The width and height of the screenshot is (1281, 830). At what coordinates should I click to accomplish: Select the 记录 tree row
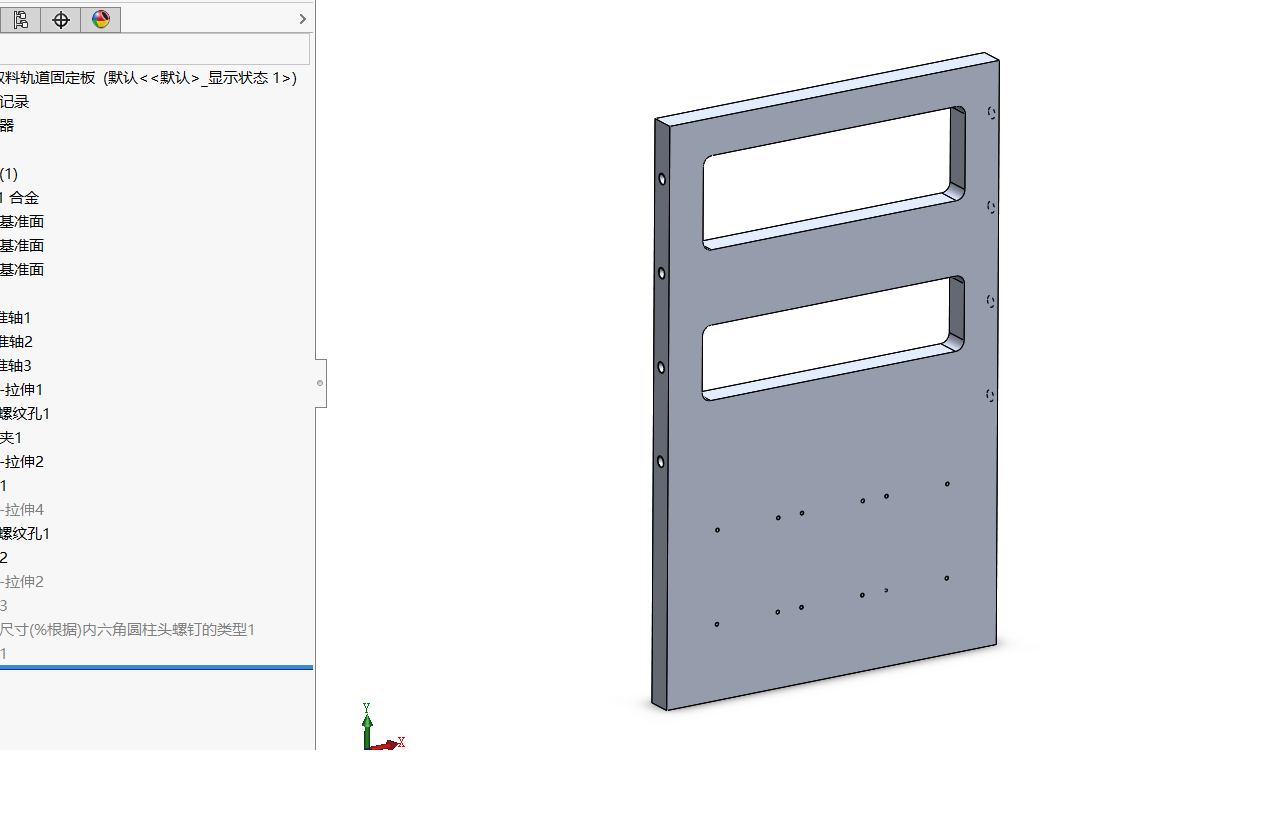pyautogui.click(x=15, y=102)
